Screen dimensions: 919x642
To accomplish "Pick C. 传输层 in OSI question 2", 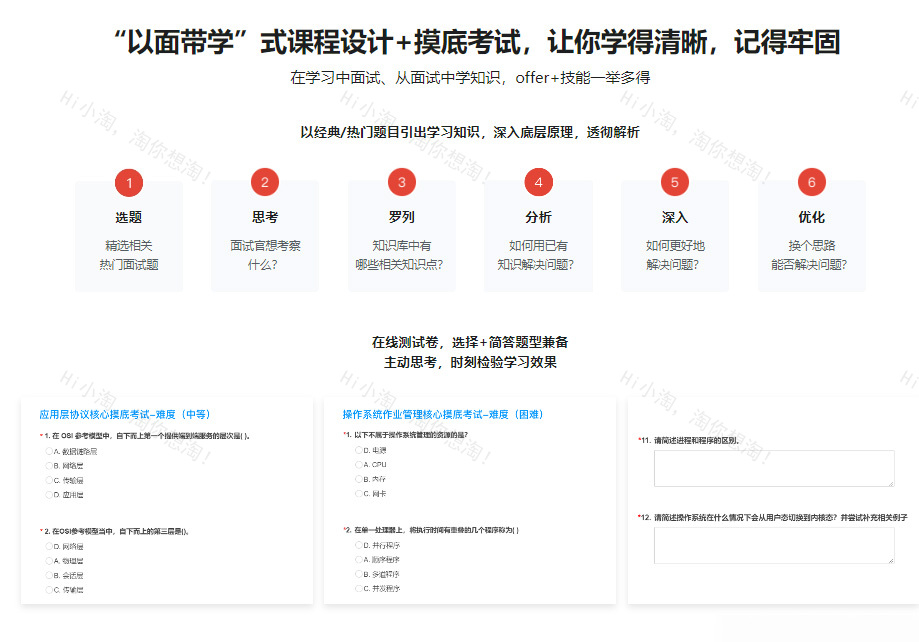I will click(49, 590).
